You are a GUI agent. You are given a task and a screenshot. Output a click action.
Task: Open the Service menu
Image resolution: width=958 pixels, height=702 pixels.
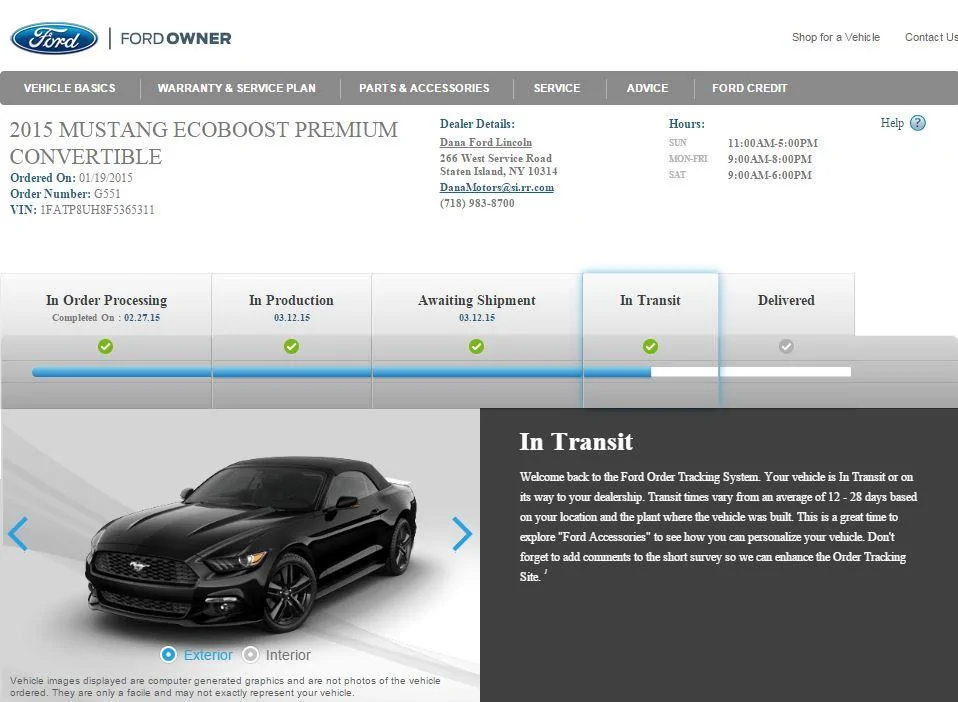[557, 88]
